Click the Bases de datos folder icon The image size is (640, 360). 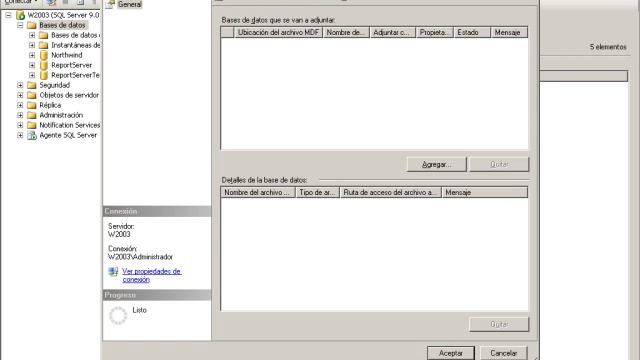pos(32,25)
